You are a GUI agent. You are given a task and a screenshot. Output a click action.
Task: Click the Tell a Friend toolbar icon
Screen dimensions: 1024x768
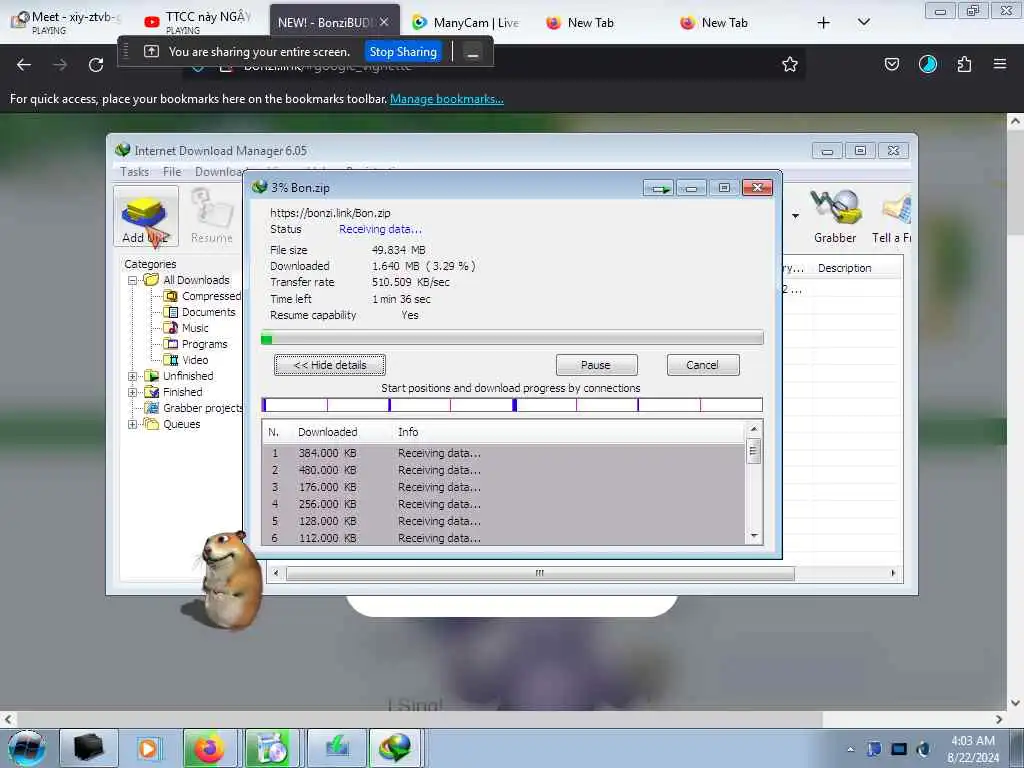892,216
